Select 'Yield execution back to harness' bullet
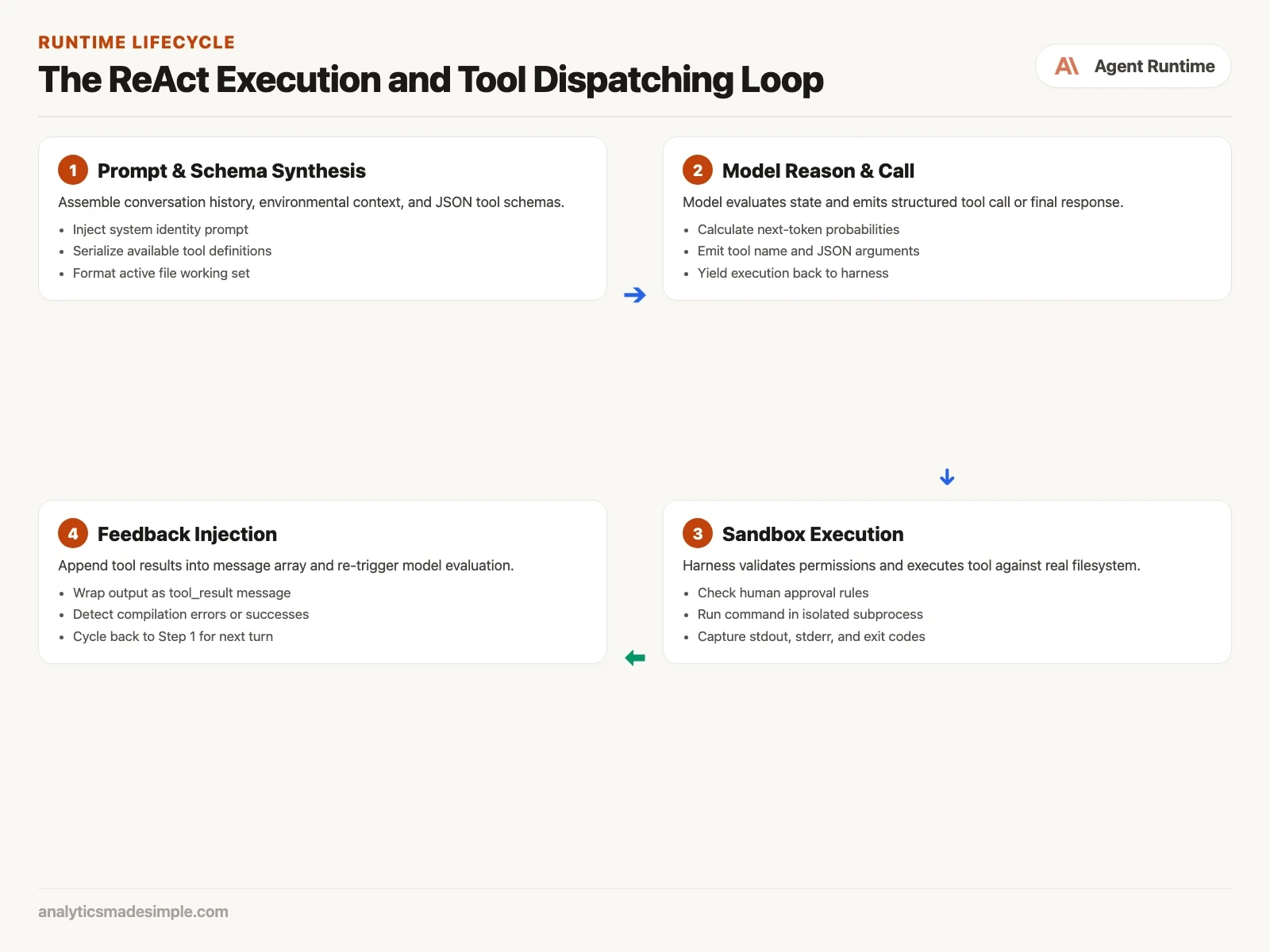This screenshot has height=952, width=1270. point(793,273)
